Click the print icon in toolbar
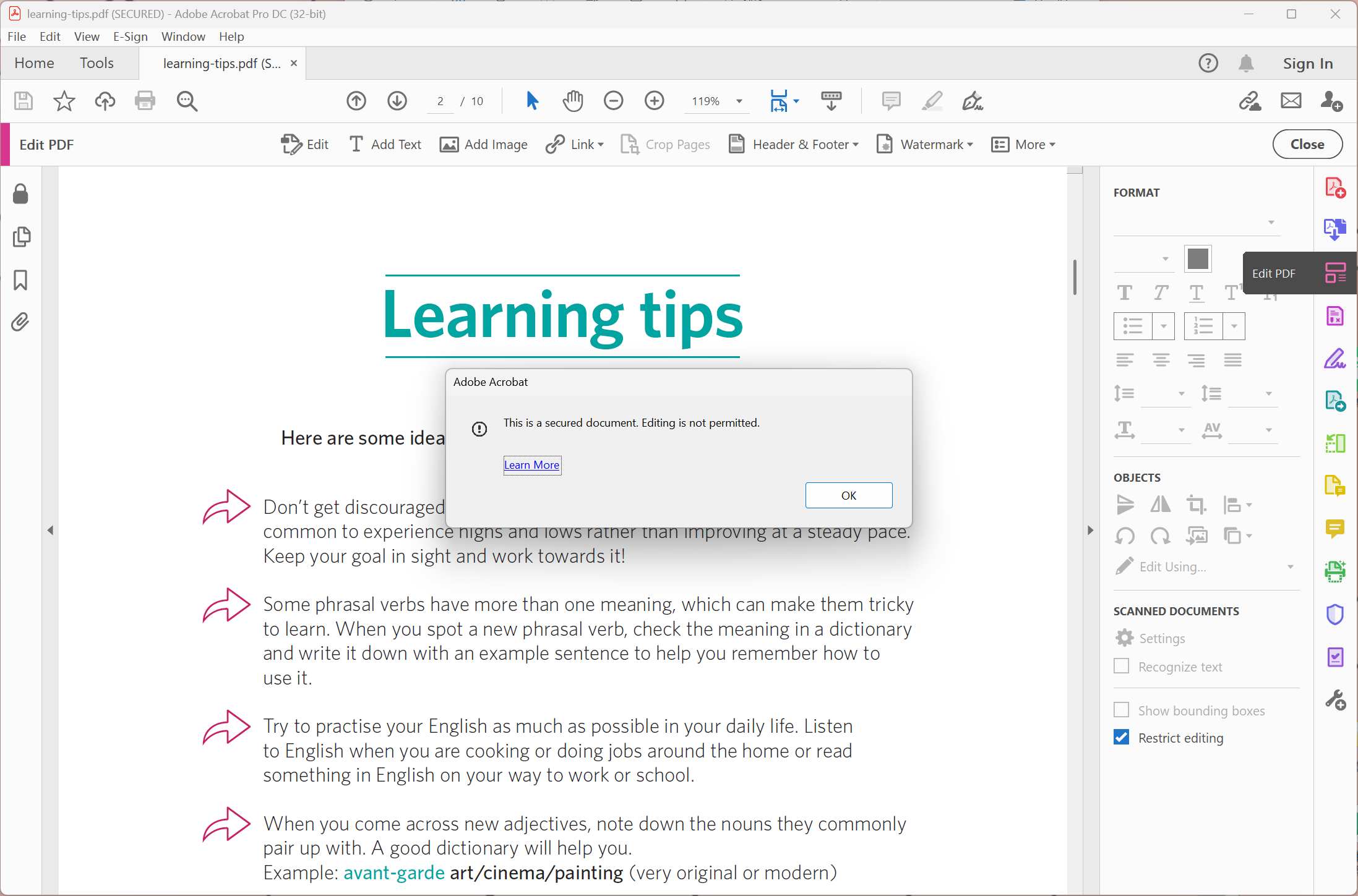This screenshot has width=1358, height=896. point(145,101)
